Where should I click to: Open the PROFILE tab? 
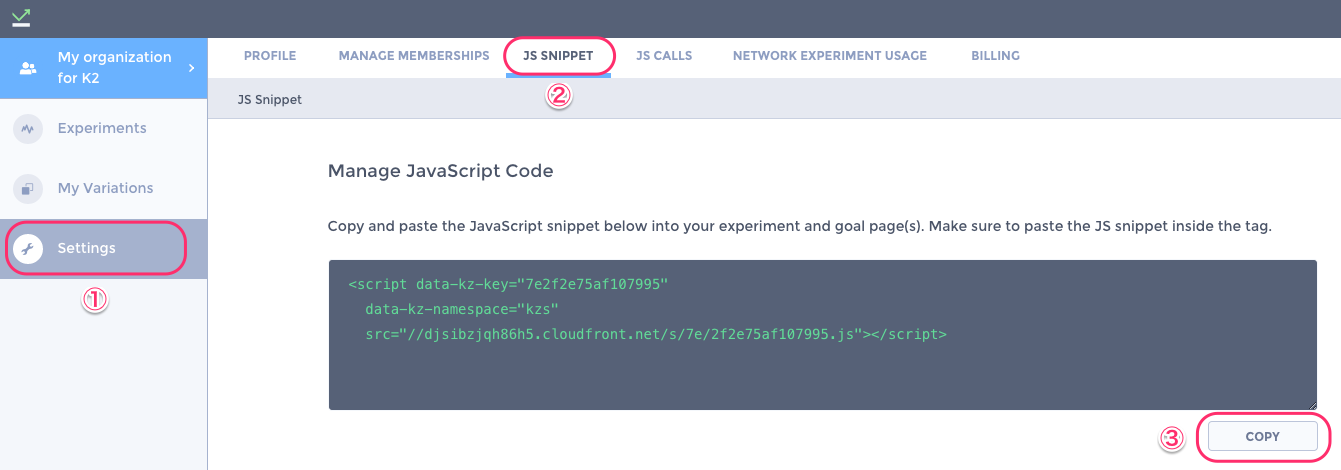tap(270, 56)
